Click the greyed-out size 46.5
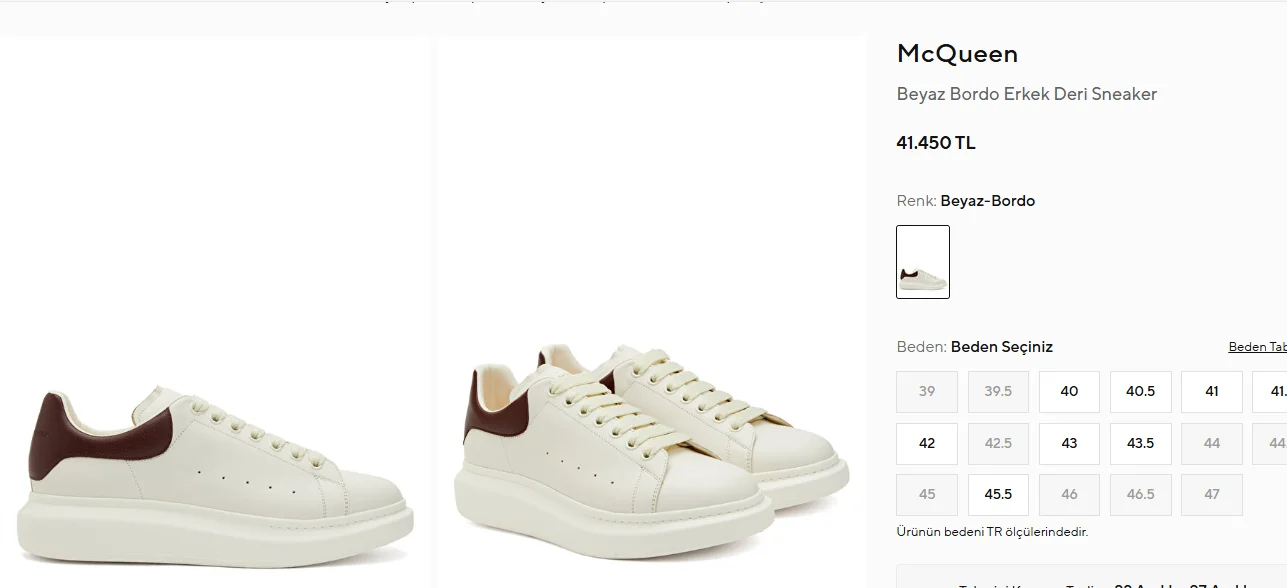 pyautogui.click(x=1140, y=495)
